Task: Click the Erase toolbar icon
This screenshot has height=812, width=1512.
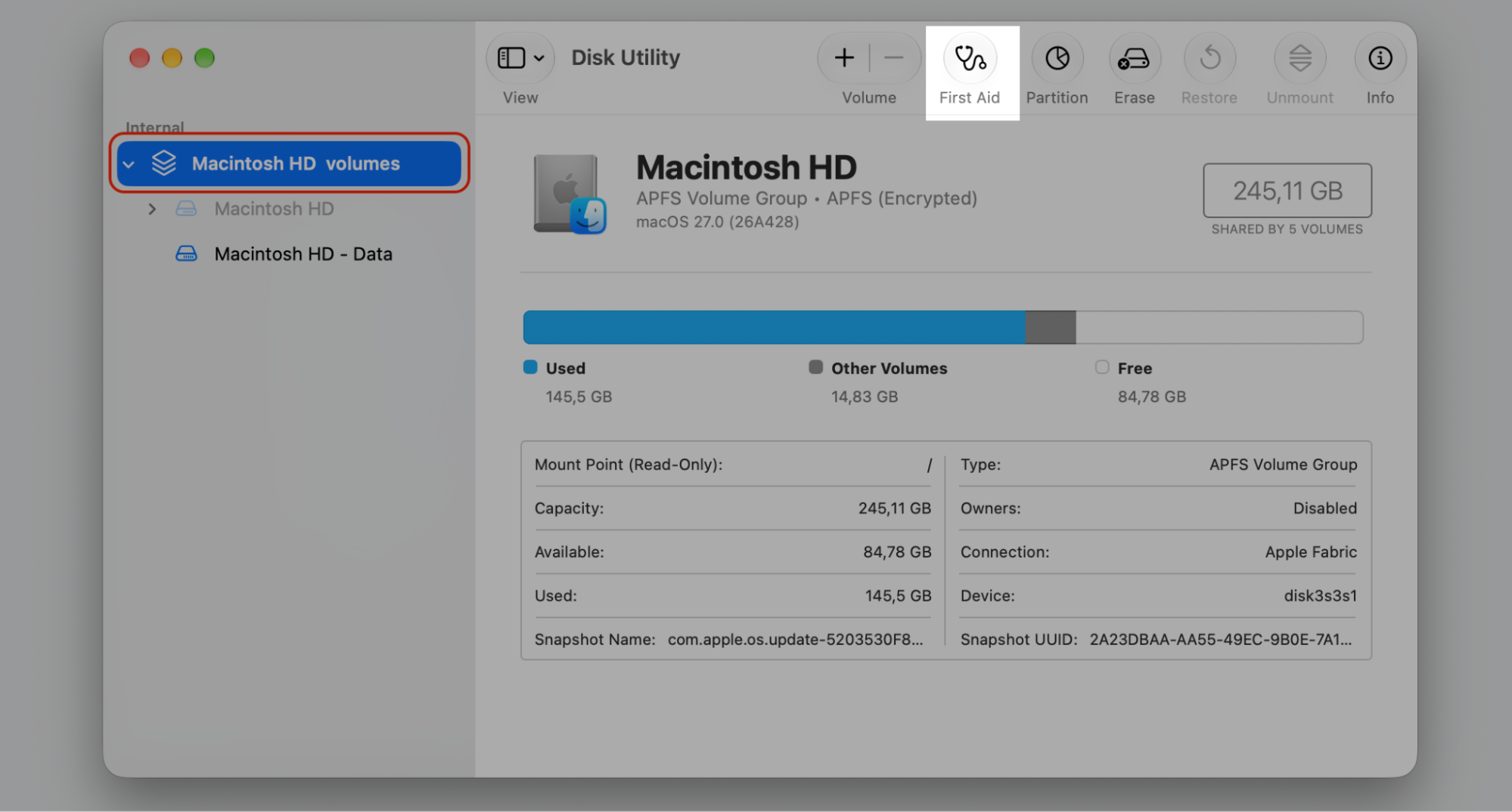Action: point(1134,58)
